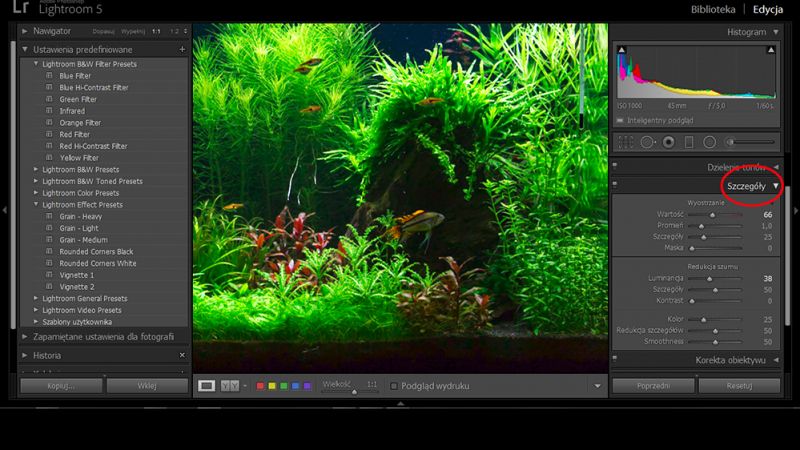The height and width of the screenshot is (450, 800).
Task: Collapse the Ustawienia predefiniowane panel
Action: click(24, 49)
